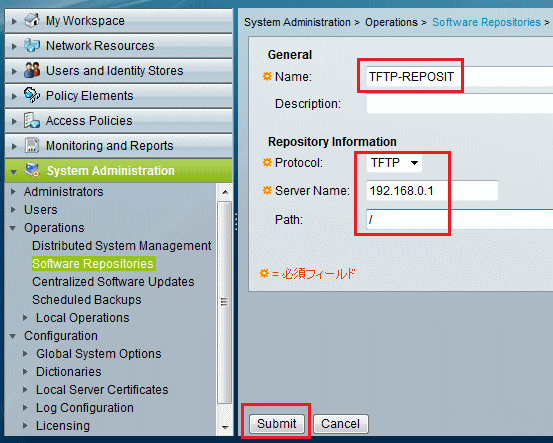Submit the repository form
The height and width of the screenshot is (443, 553).
click(x=276, y=424)
